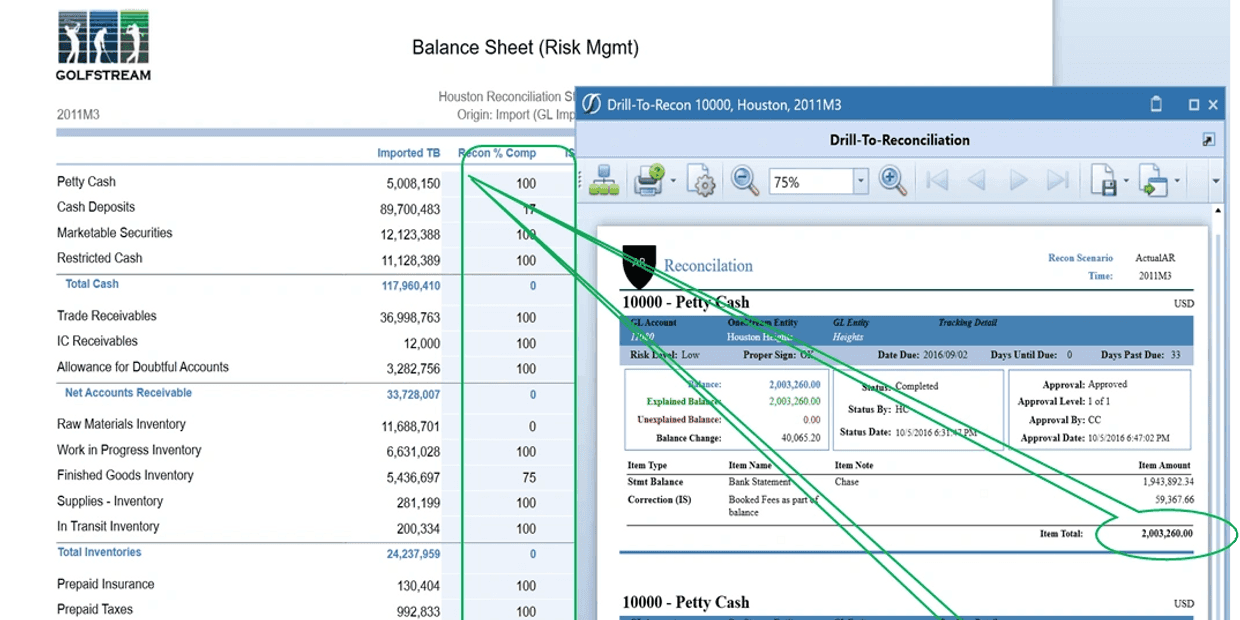The height and width of the screenshot is (620, 1240).
Task: Click the Recon % Comp column header
Action: [x=497, y=153]
